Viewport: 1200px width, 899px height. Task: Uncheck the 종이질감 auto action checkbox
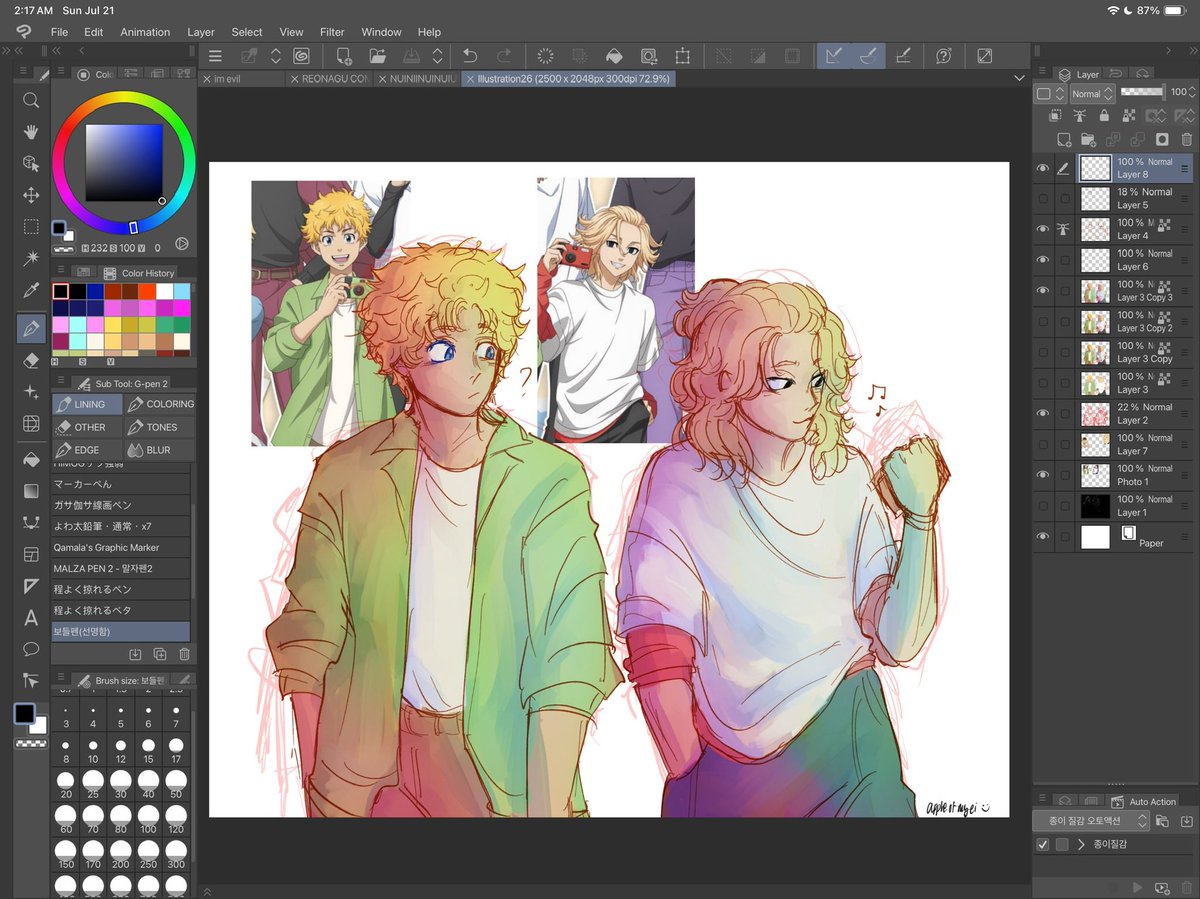coord(1043,844)
